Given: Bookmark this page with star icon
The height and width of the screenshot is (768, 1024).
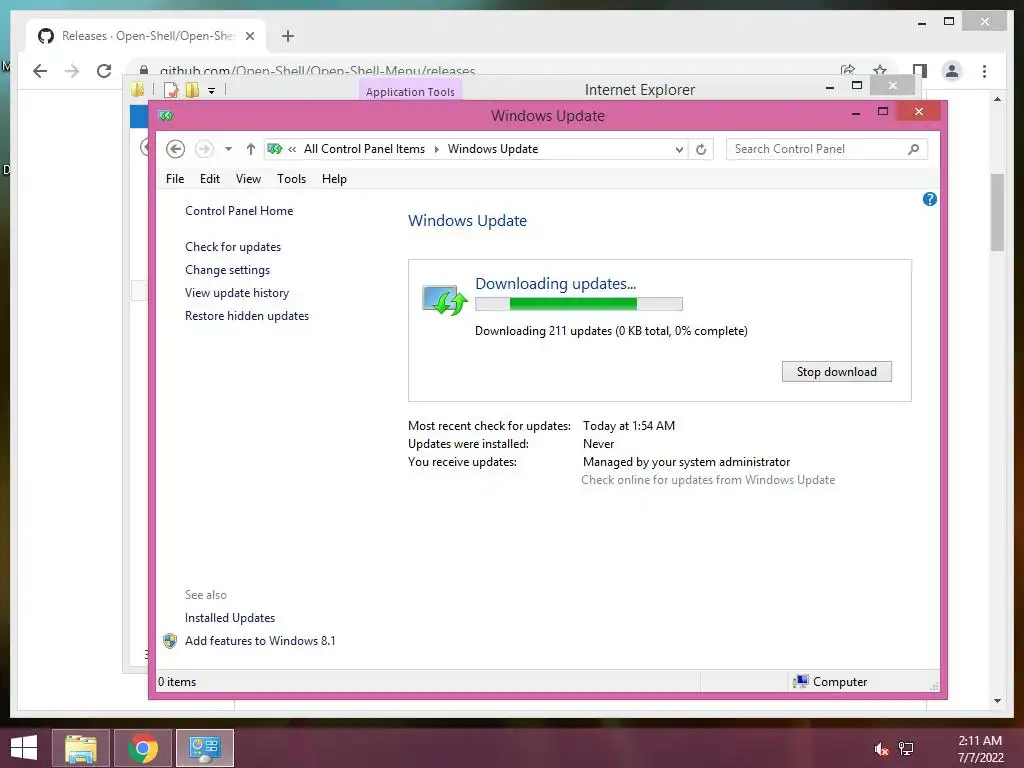Looking at the screenshot, I should pyautogui.click(x=880, y=71).
